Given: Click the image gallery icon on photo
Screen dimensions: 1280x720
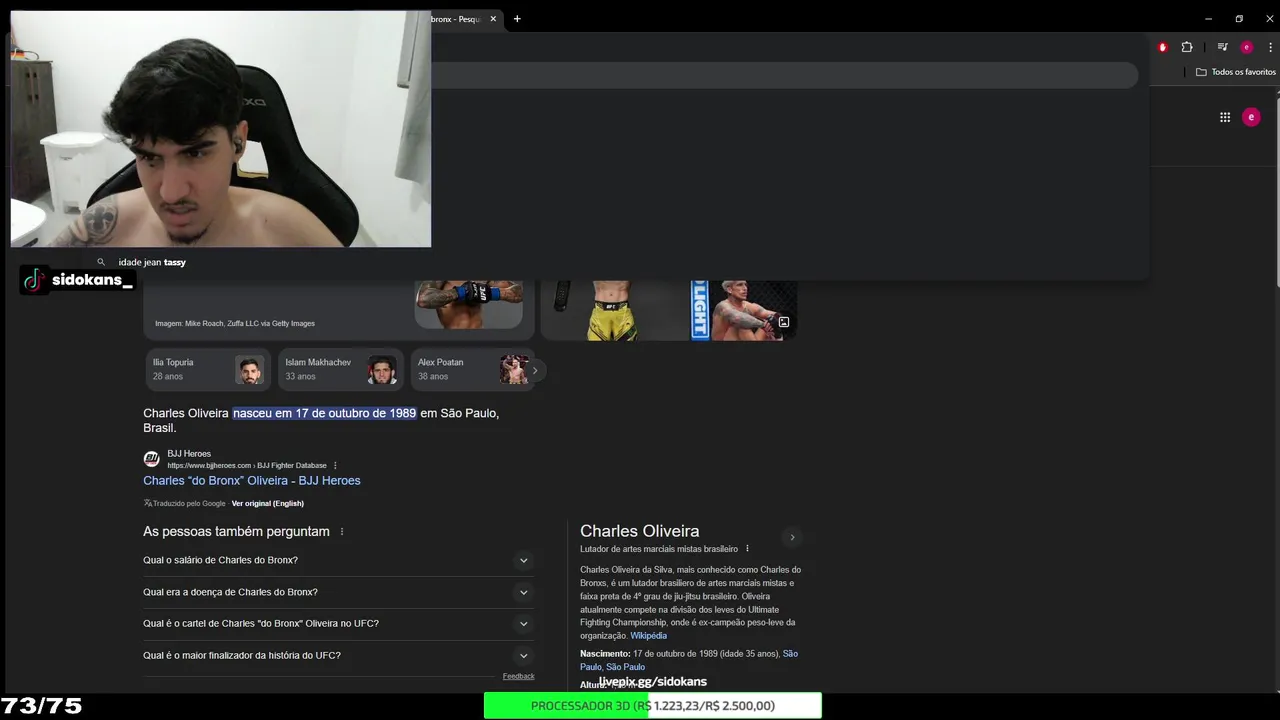Looking at the screenshot, I should (784, 322).
